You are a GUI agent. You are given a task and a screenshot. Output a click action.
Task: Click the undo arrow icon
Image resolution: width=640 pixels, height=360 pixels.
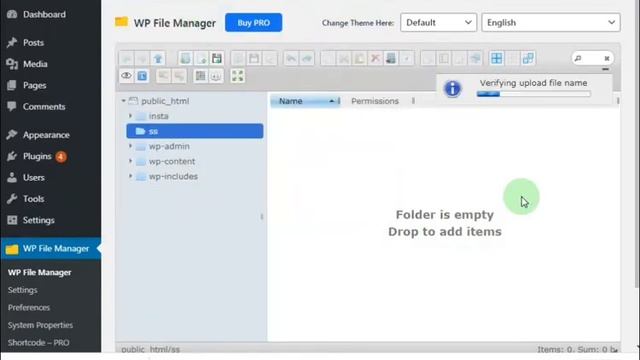coord(291,58)
